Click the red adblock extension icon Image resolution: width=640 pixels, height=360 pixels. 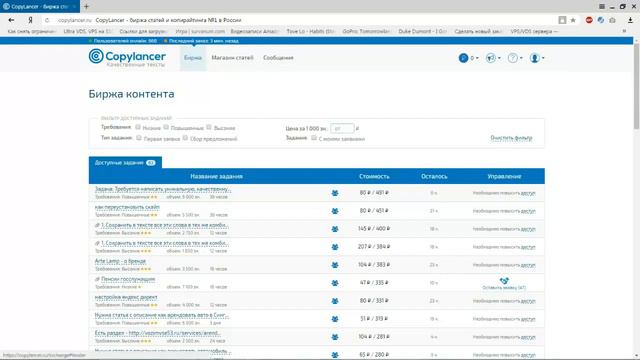589,20
